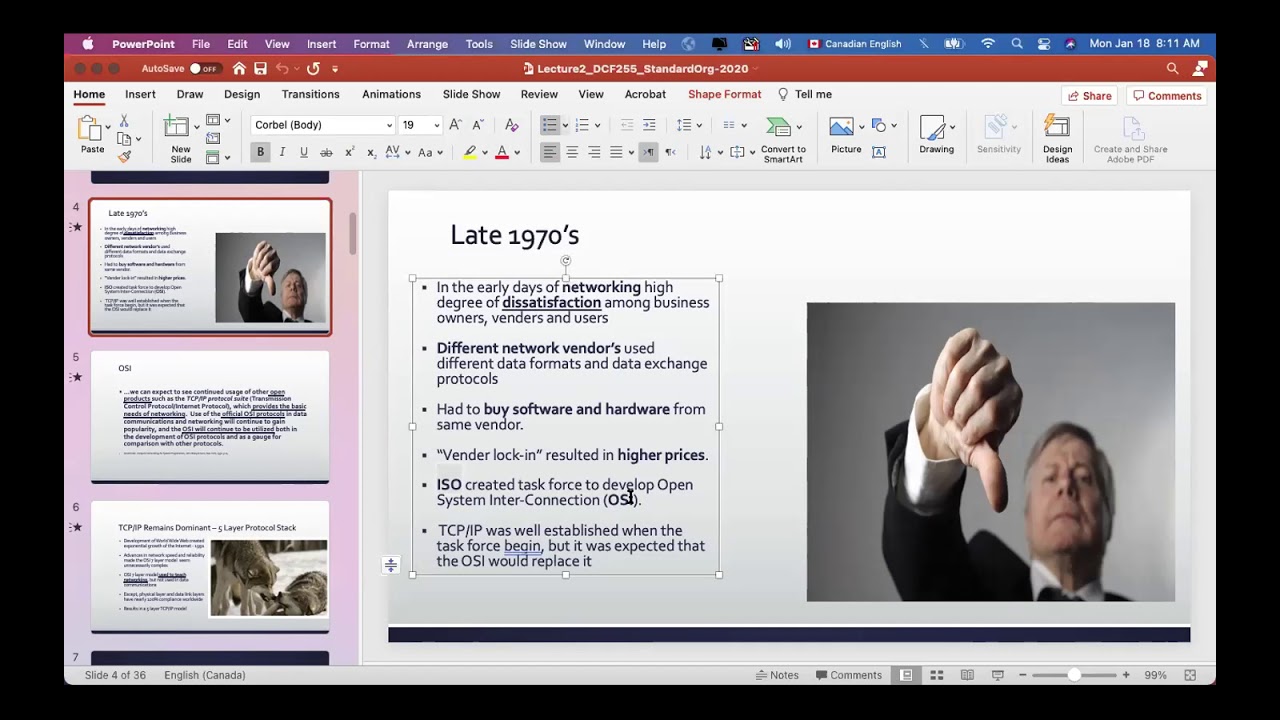Open the Arrange menu in menu bar
Image resolution: width=1280 pixels, height=720 pixels.
coord(425,44)
